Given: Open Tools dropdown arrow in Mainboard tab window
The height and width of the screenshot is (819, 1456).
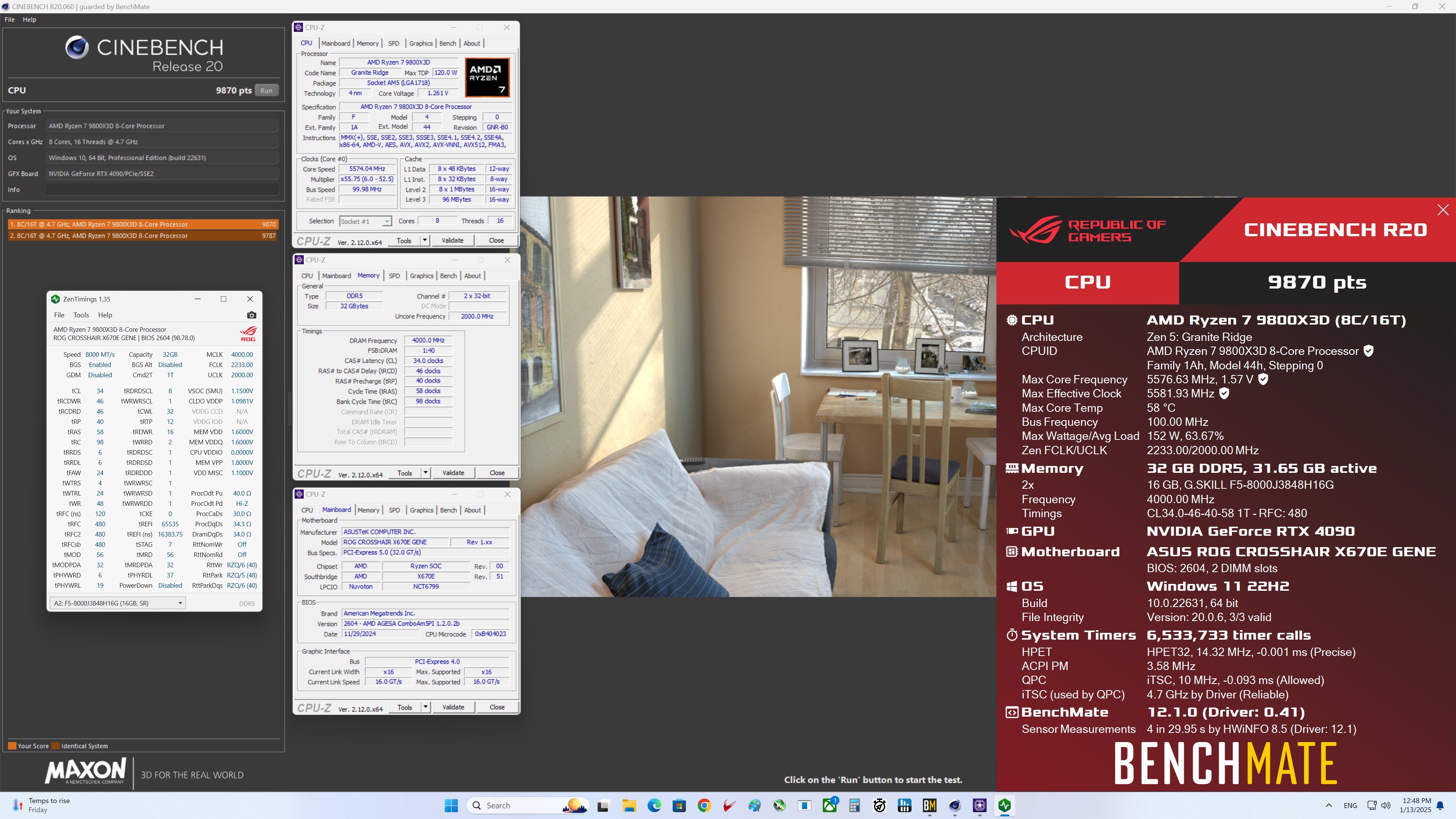Looking at the screenshot, I should pyautogui.click(x=425, y=707).
